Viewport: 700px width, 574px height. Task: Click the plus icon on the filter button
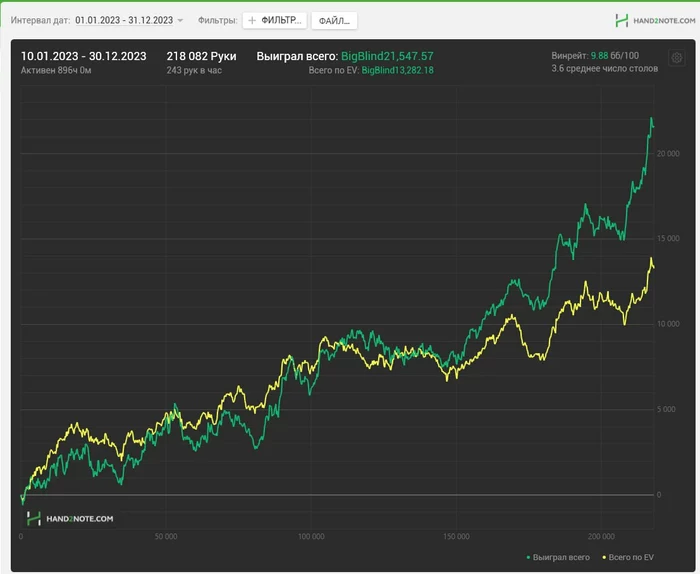coord(252,20)
